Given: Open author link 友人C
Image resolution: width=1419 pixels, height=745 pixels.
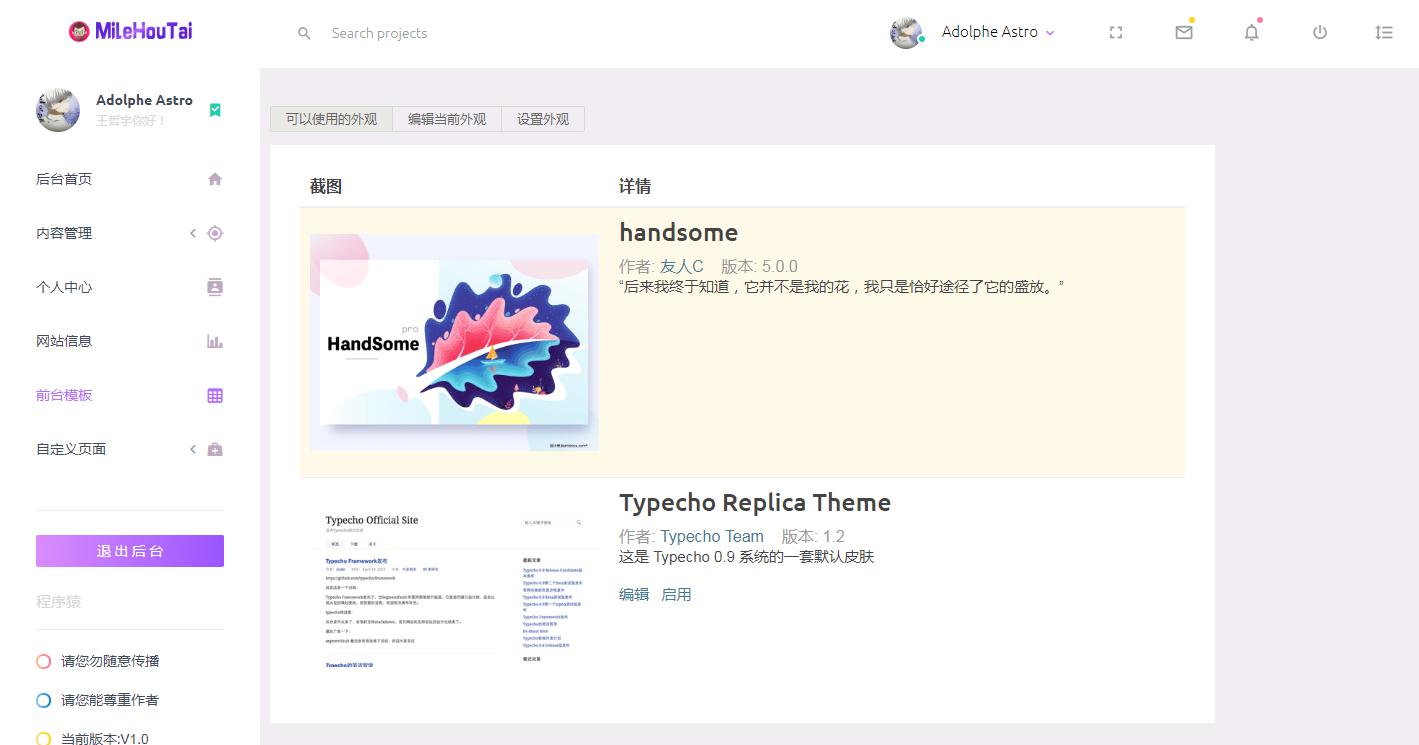Looking at the screenshot, I should coord(682,266).
